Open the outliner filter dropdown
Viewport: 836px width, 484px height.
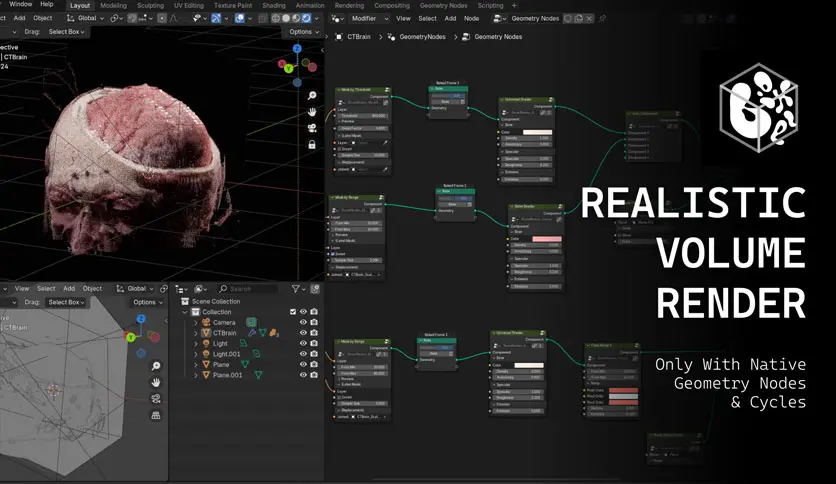tap(298, 289)
